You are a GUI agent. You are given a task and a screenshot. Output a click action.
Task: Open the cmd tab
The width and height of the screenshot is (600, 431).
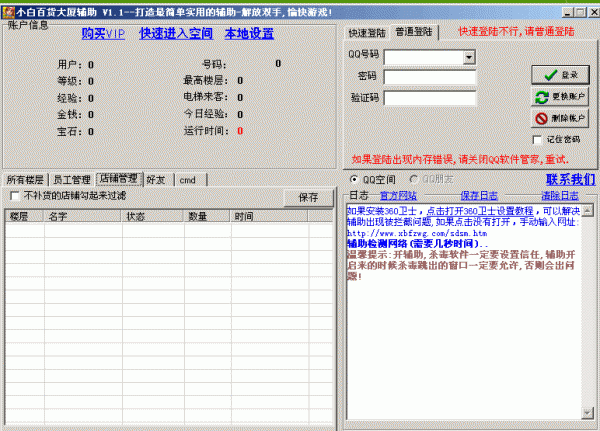[190, 180]
